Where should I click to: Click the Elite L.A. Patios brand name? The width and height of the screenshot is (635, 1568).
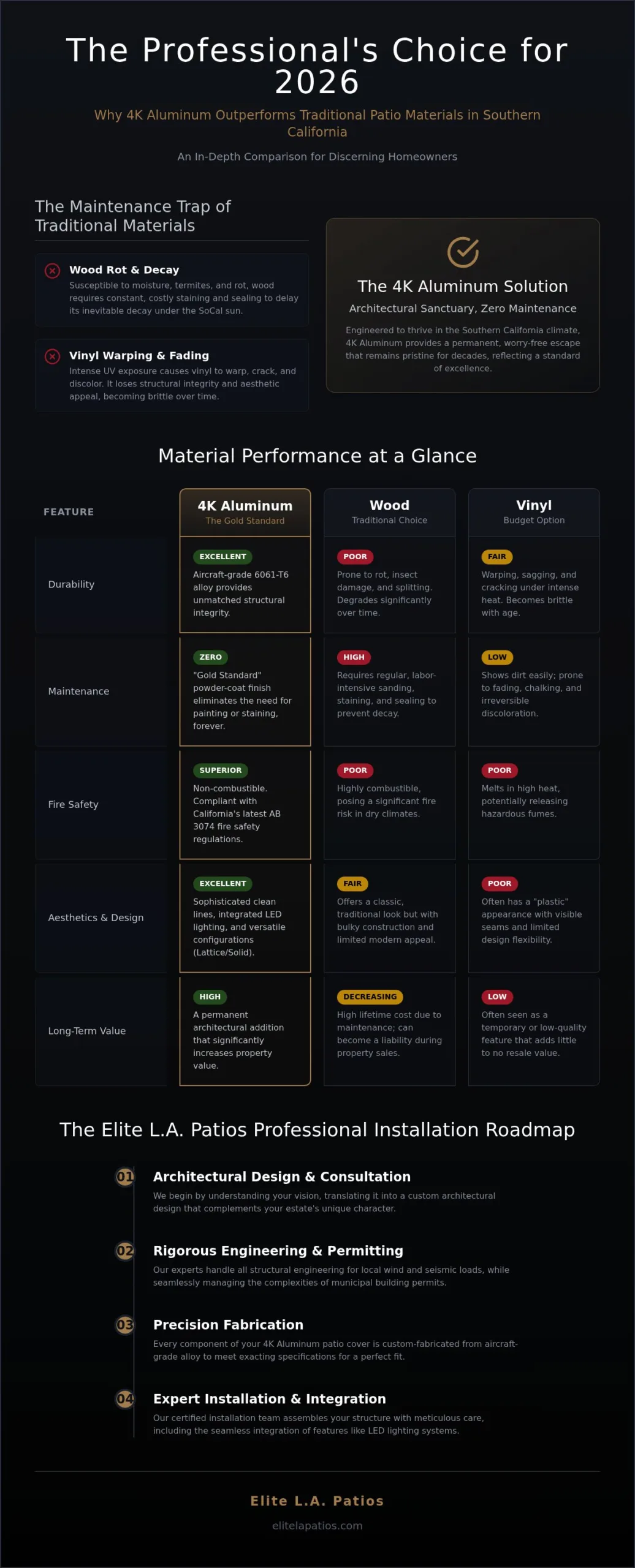(x=317, y=1501)
